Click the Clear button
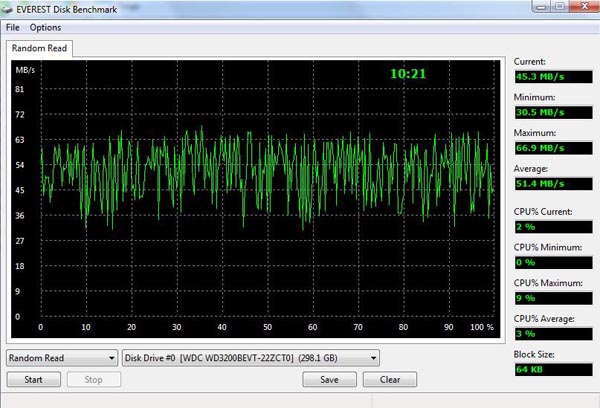The width and height of the screenshot is (600, 408). click(x=390, y=380)
